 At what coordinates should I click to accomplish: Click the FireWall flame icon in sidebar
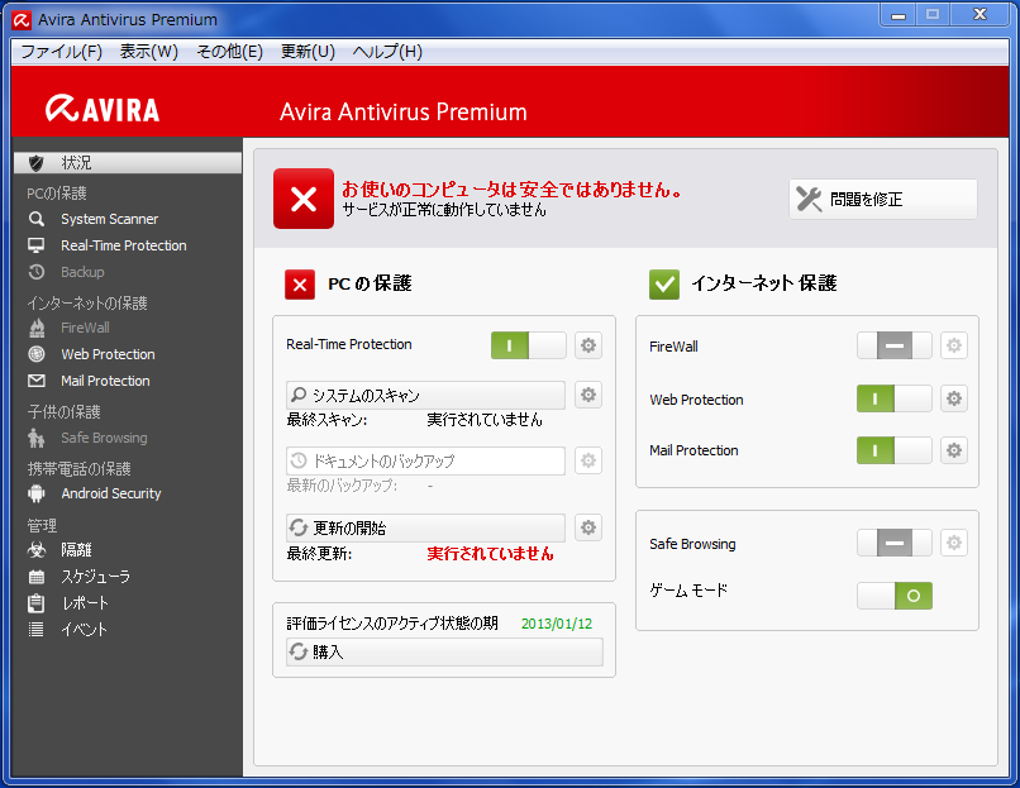pos(36,328)
